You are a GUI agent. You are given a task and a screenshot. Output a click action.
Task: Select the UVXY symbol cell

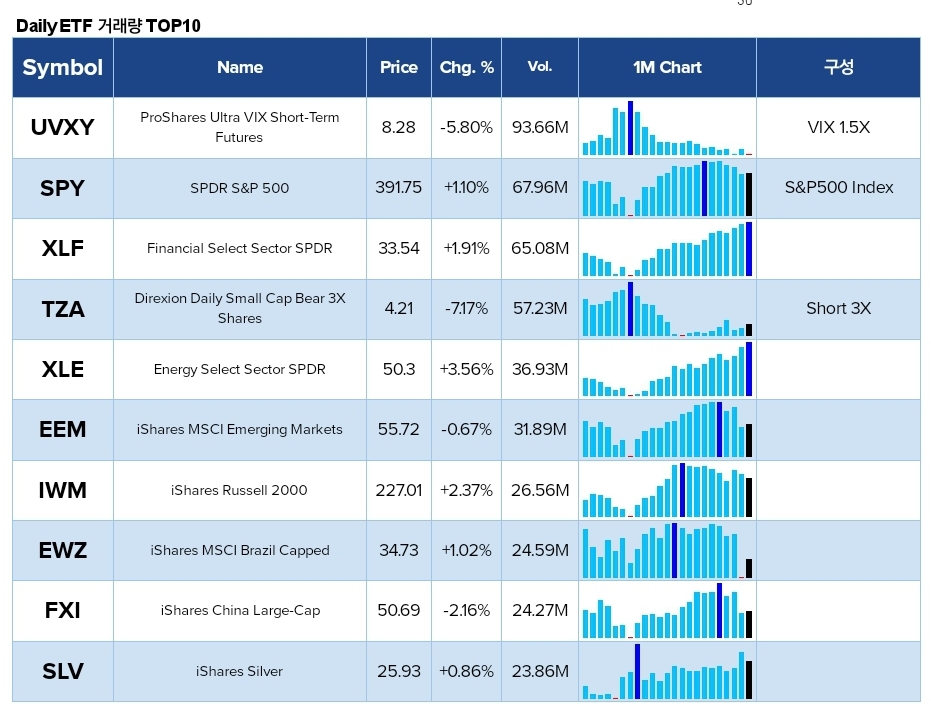(62, 128)
